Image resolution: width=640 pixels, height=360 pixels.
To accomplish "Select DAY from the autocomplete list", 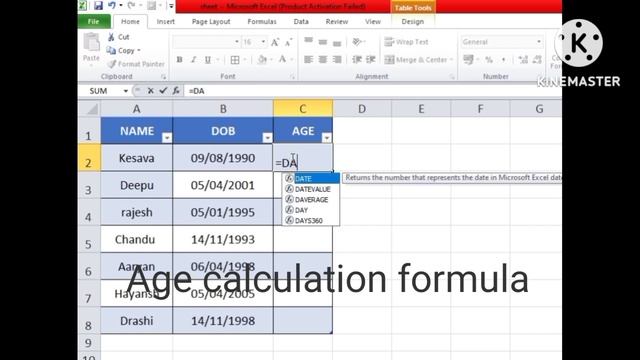I will tap(311, 210).
